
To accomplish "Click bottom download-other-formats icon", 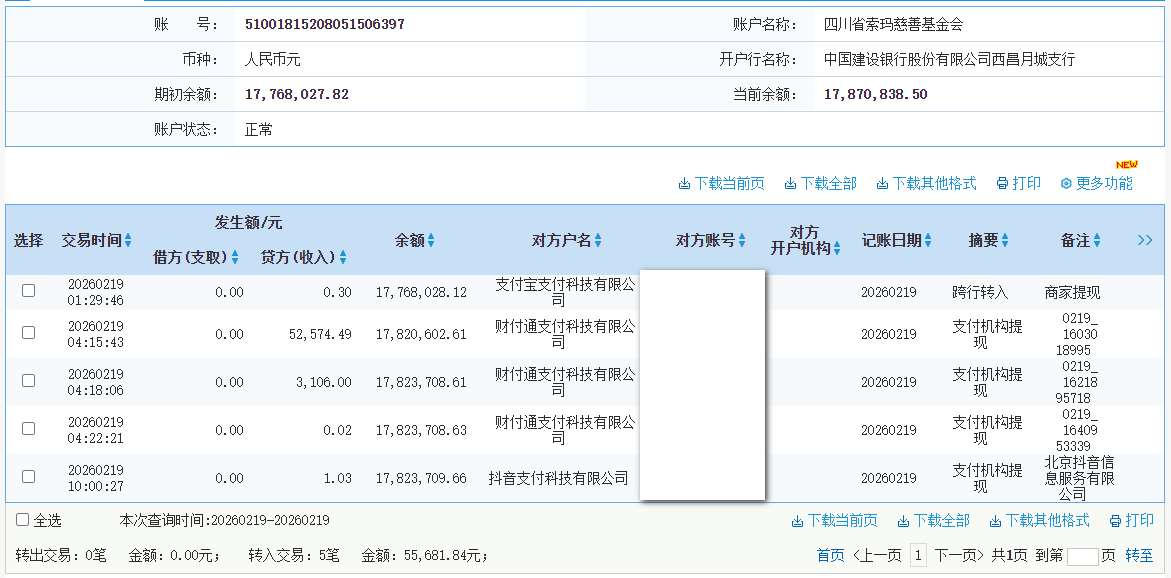I will 994,521.
